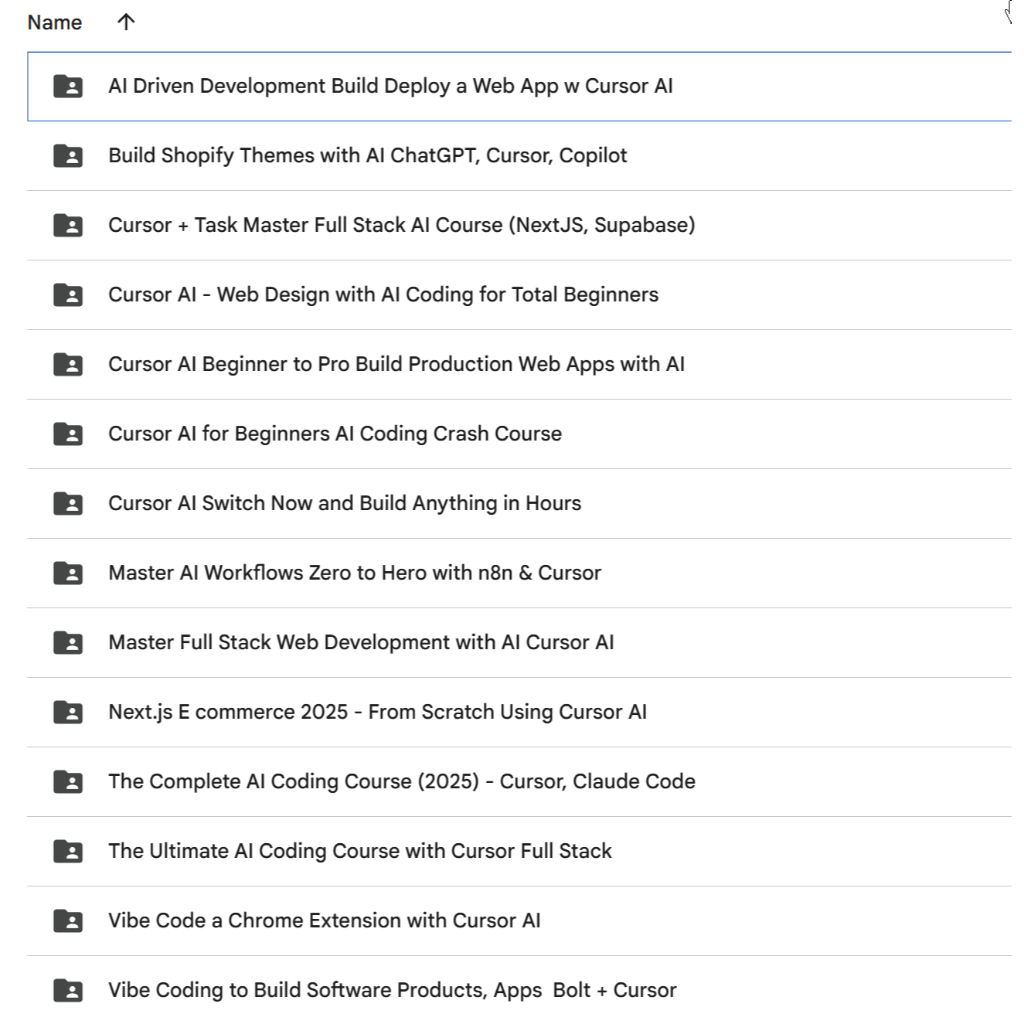Open The Ultimate AI Coding Course folder
This screenshot has width=1024, height=1024.
(x=360, y=850)
